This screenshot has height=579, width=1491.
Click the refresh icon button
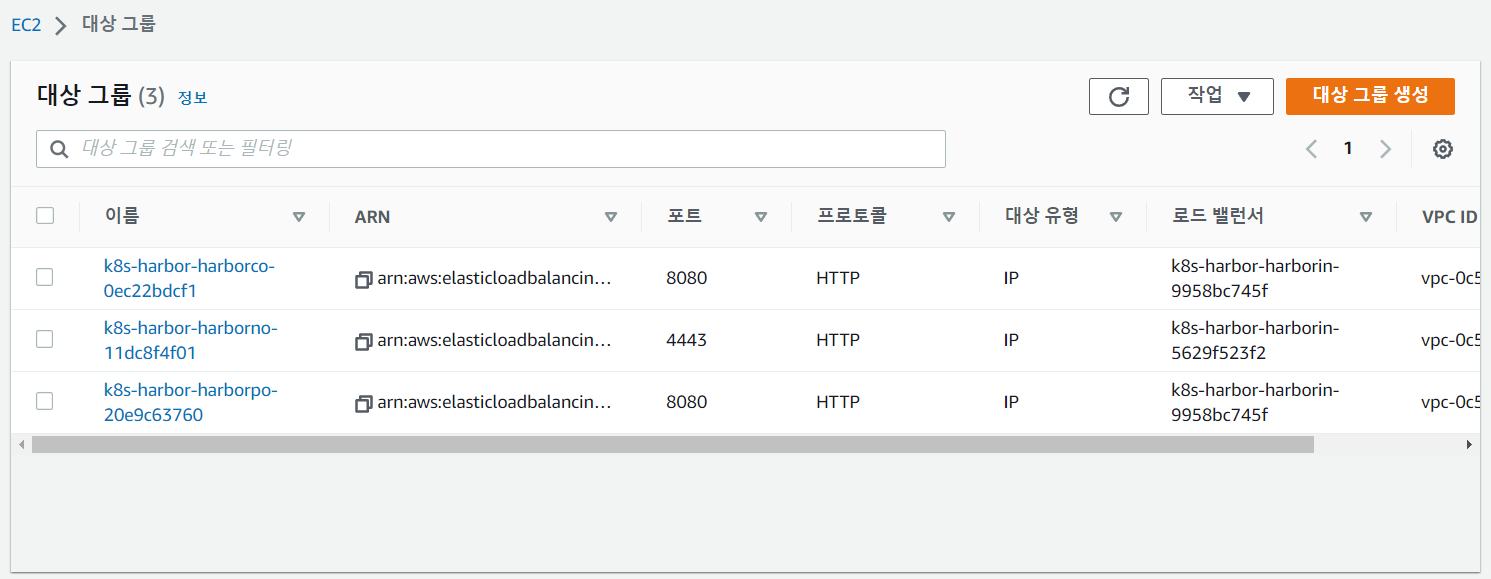point(1118,96)
